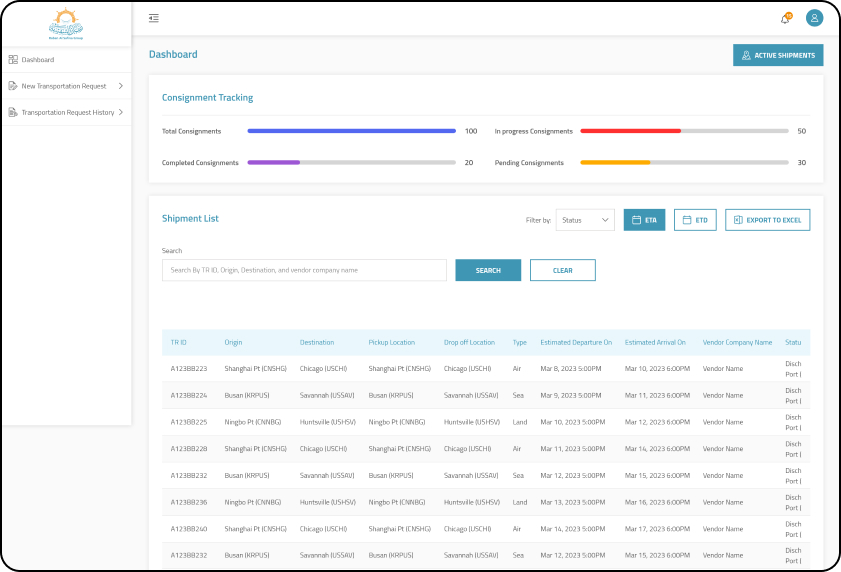Toggle the ETD date filter
The height and width of the screenshot is (572, 841).
point(695,220)
